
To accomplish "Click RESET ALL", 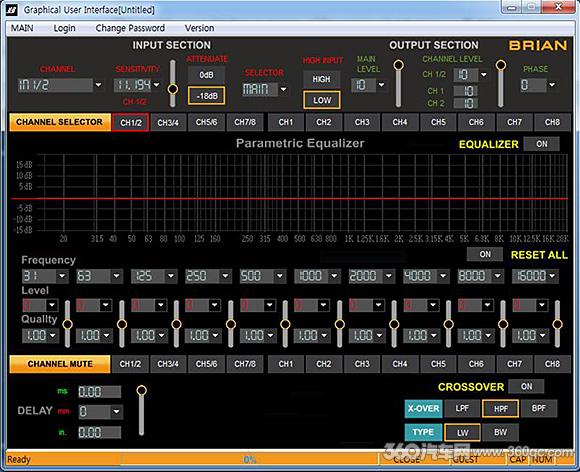I will pyautogui.click(x=539, y=255).
